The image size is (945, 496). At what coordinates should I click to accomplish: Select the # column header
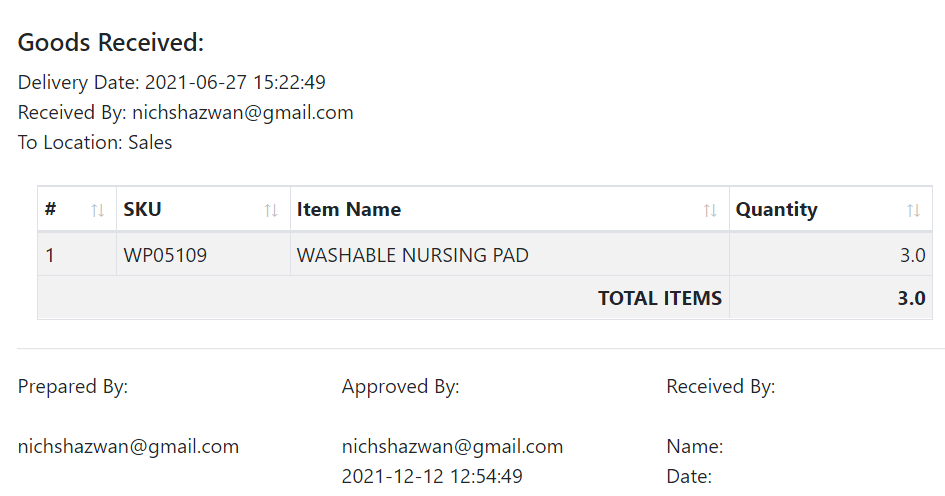click(x=77, y=209)
